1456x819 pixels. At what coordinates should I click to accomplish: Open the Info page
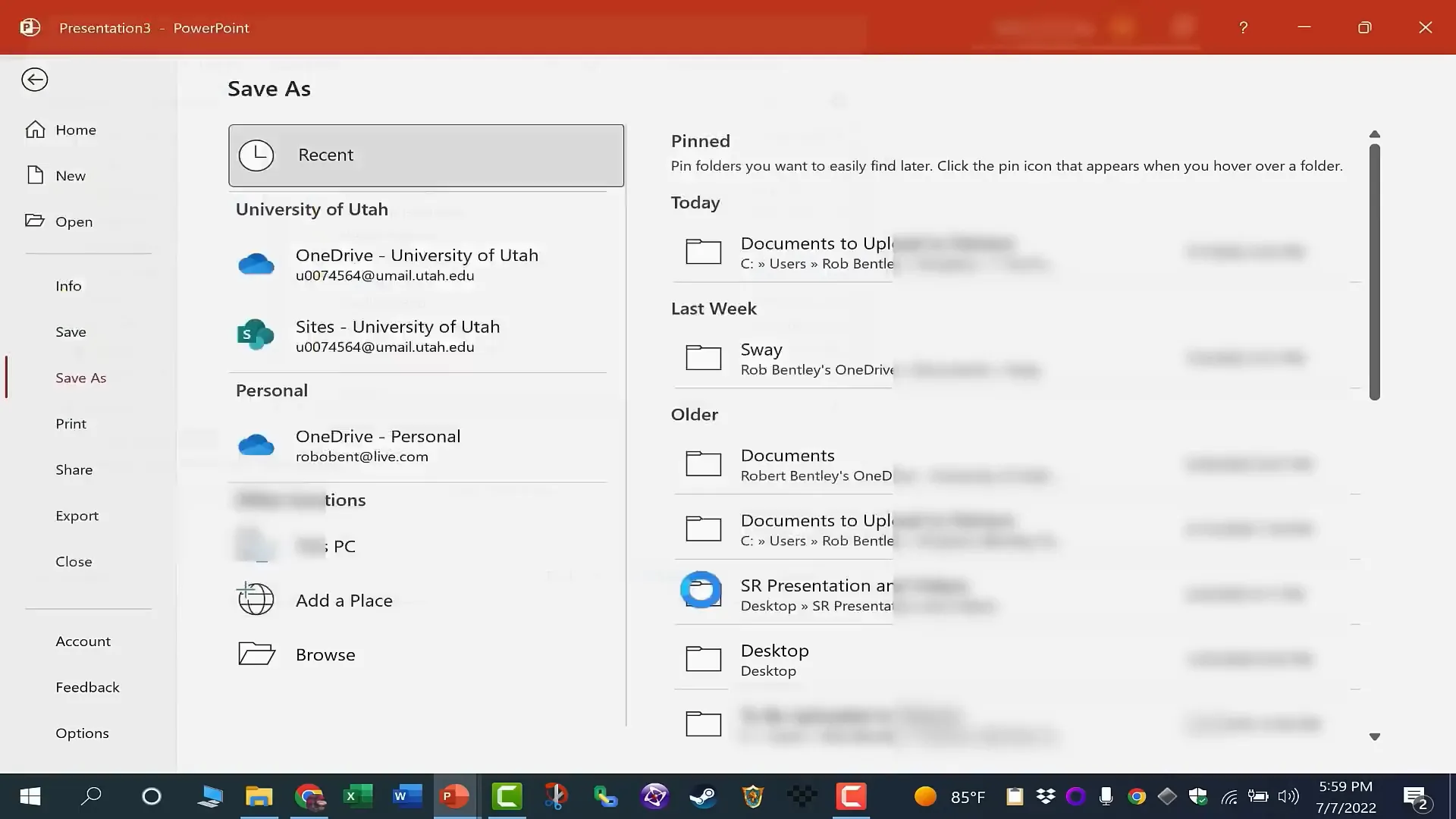pos(68,286)
